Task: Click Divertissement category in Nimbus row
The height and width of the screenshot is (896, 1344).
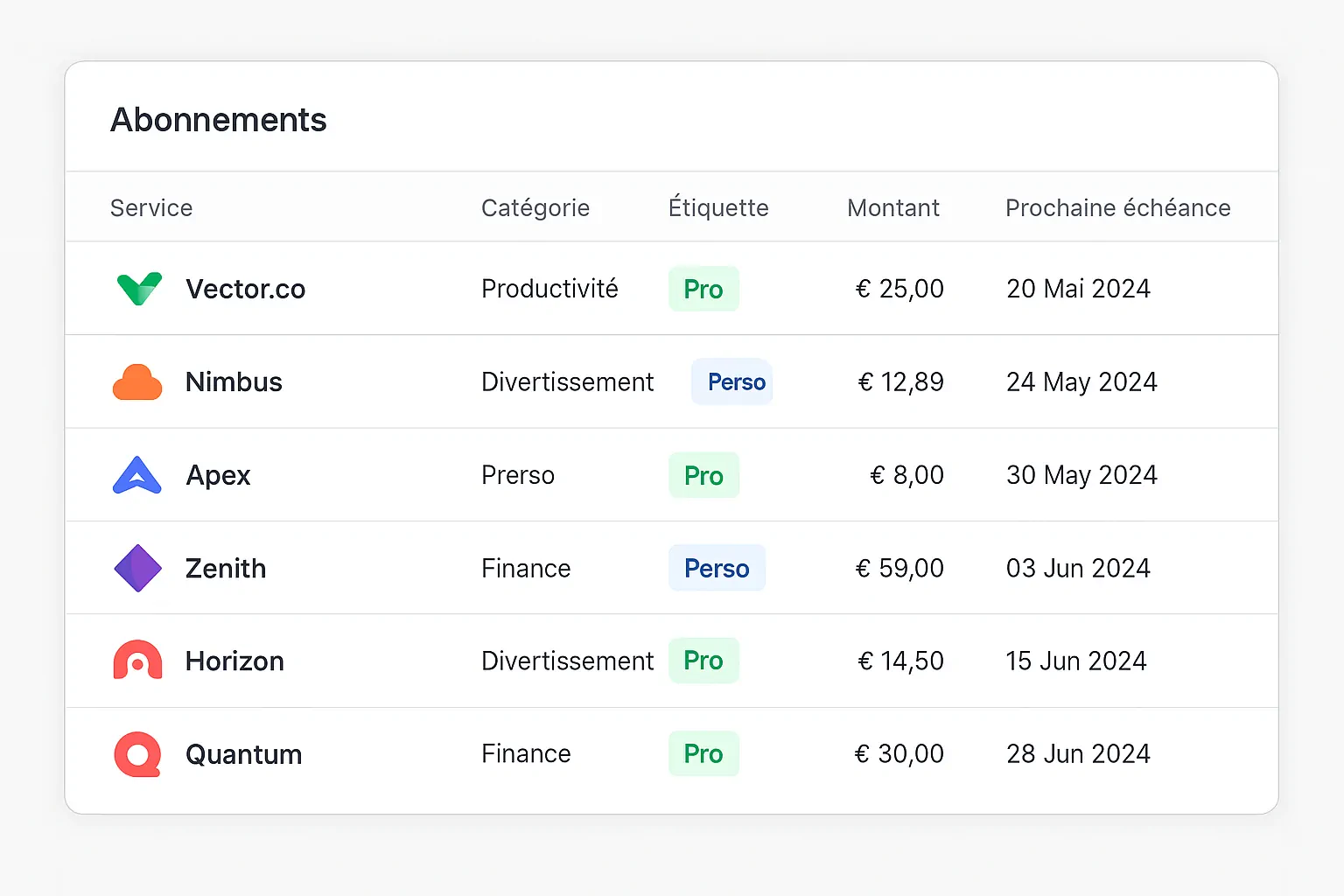Action: (567, 382)
